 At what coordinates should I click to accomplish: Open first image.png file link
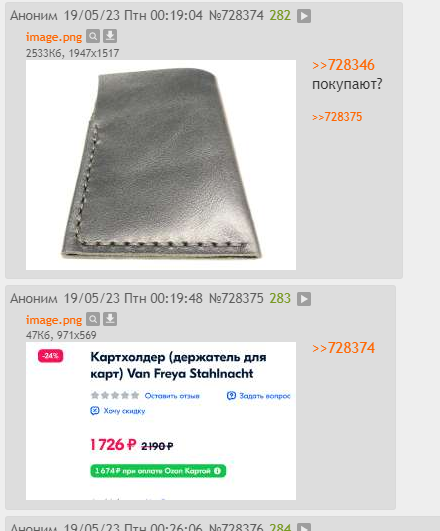coord(54,37)
